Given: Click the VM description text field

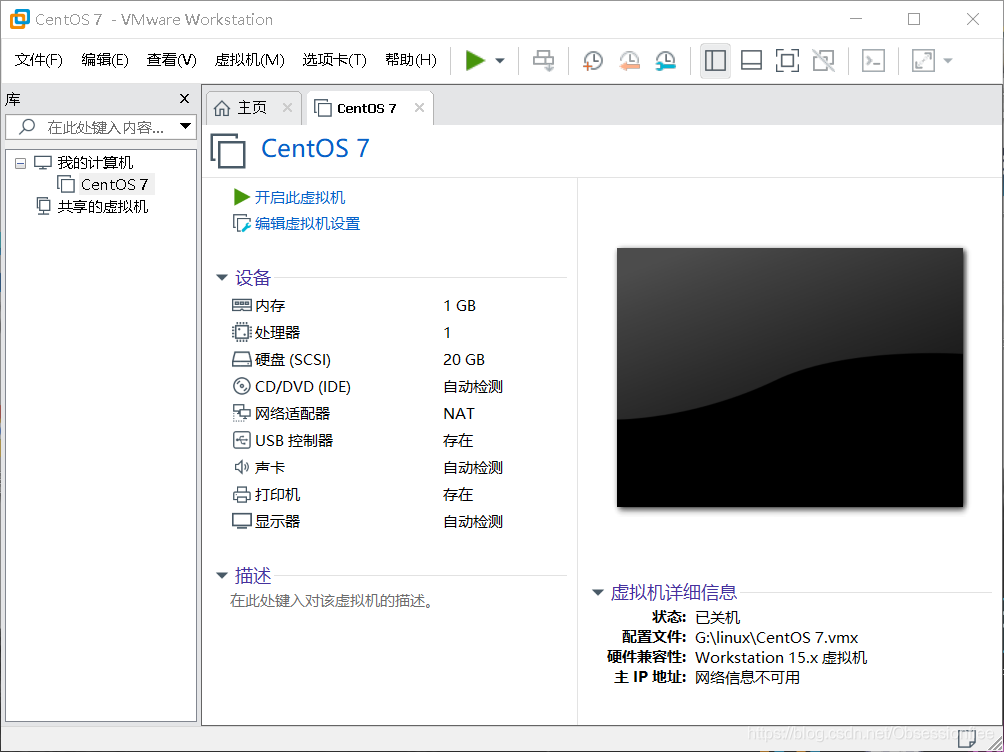Looking at the screenshot, I should tap(332, 601).
